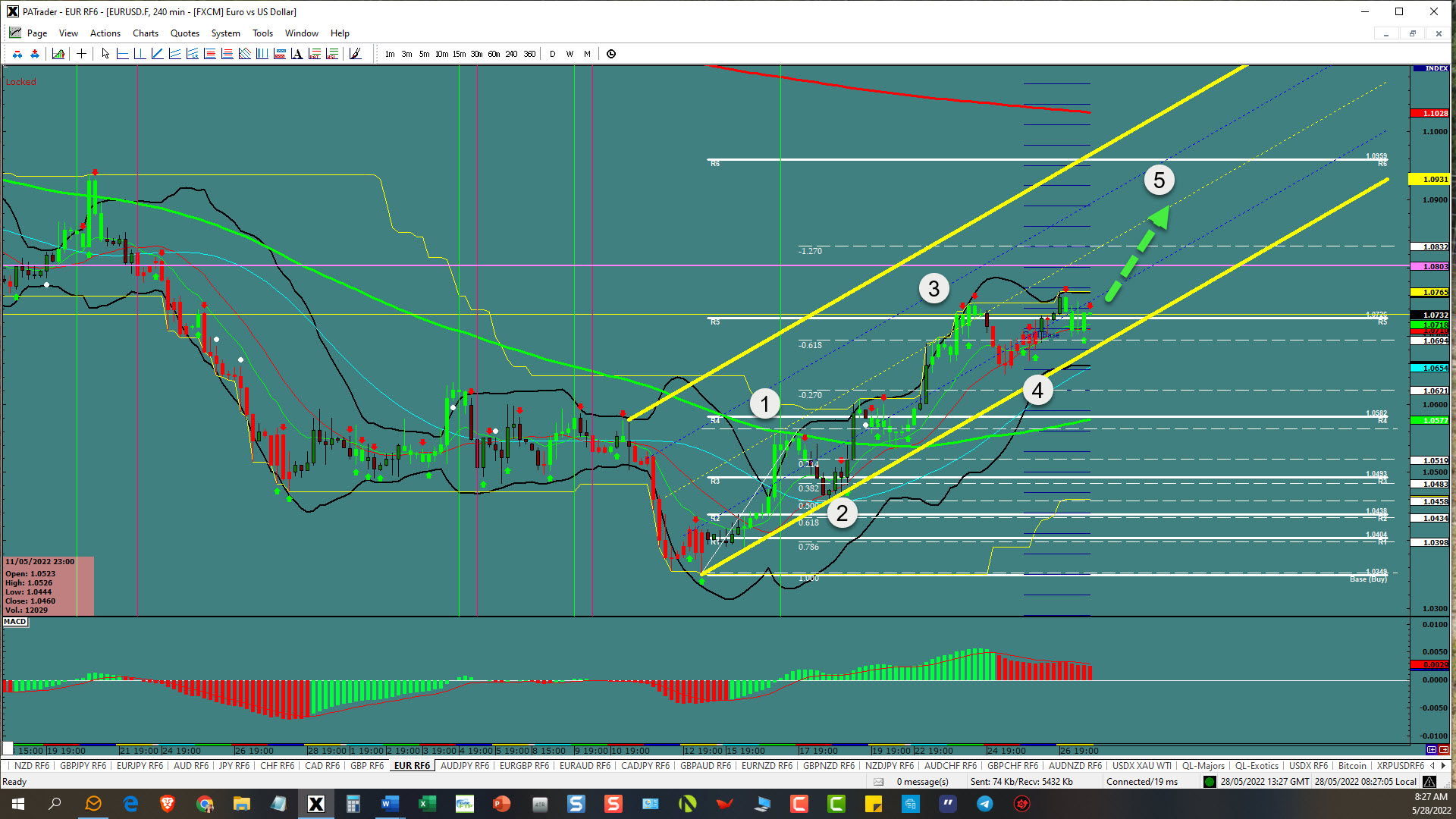This screenshot has height=819, width=1456.
Task: Switch to the NZD RF6 tab
Action: point(31,766)
